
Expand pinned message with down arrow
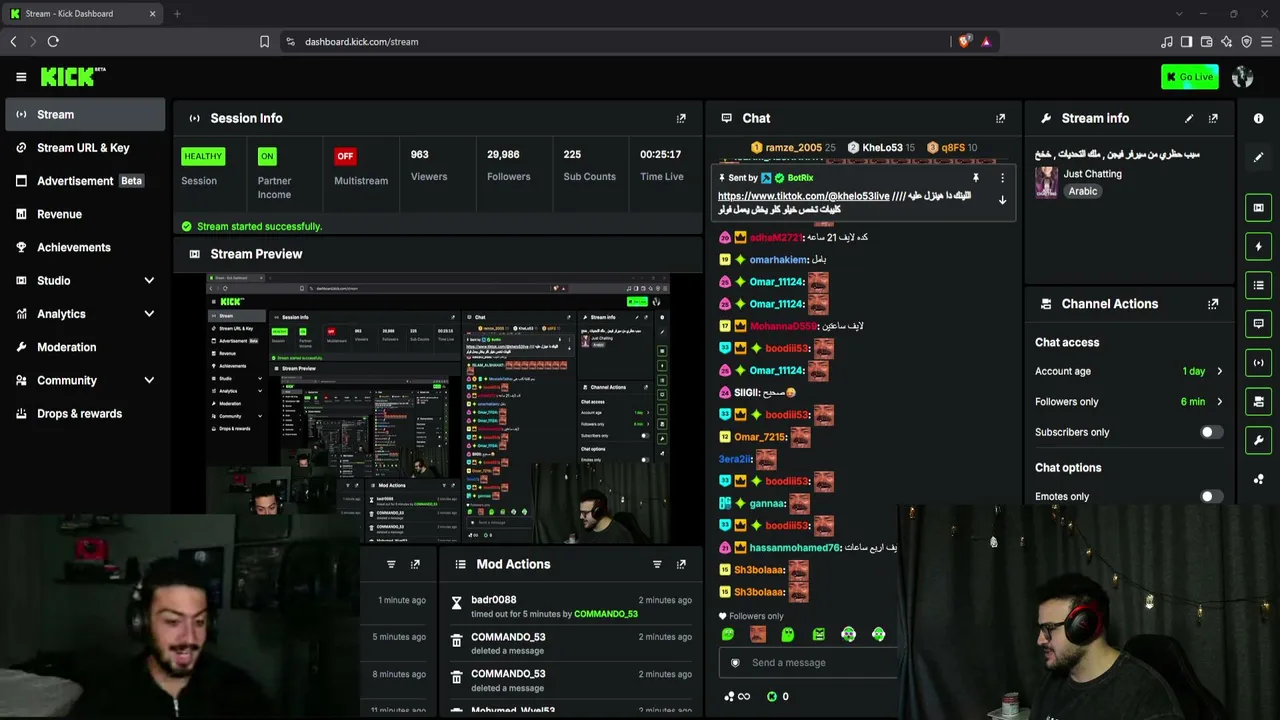[1002, 200]
